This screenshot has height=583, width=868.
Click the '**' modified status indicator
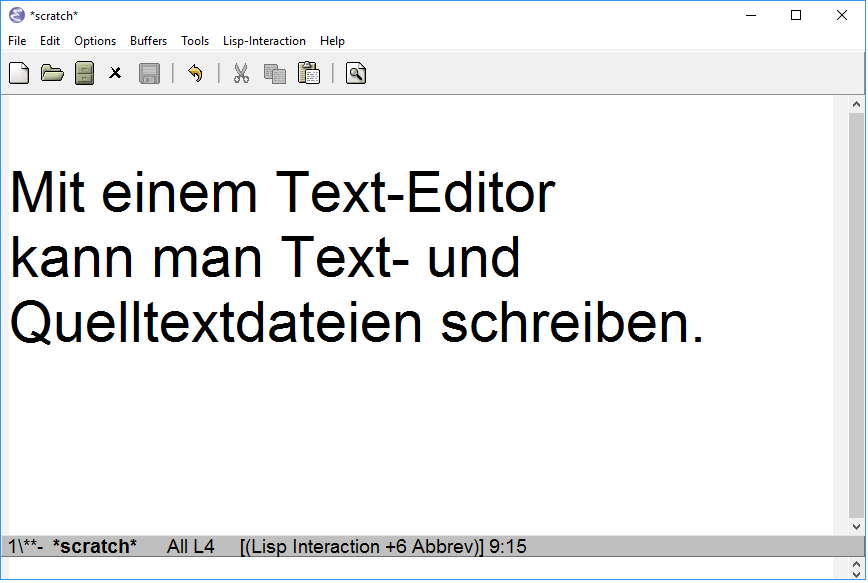click(x=29, y=547)
